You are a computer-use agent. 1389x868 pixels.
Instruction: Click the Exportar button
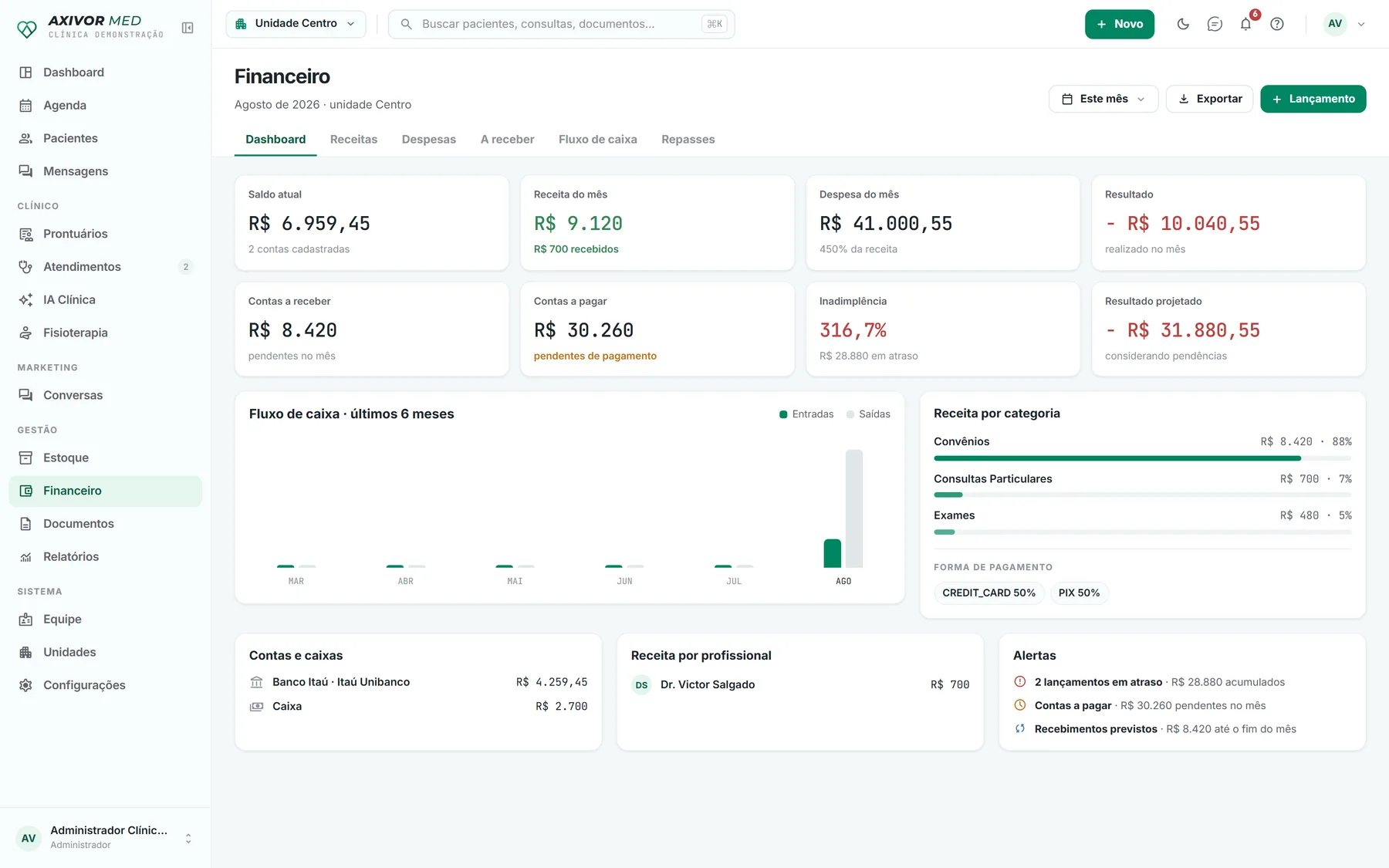click(x=1209, y=99)
